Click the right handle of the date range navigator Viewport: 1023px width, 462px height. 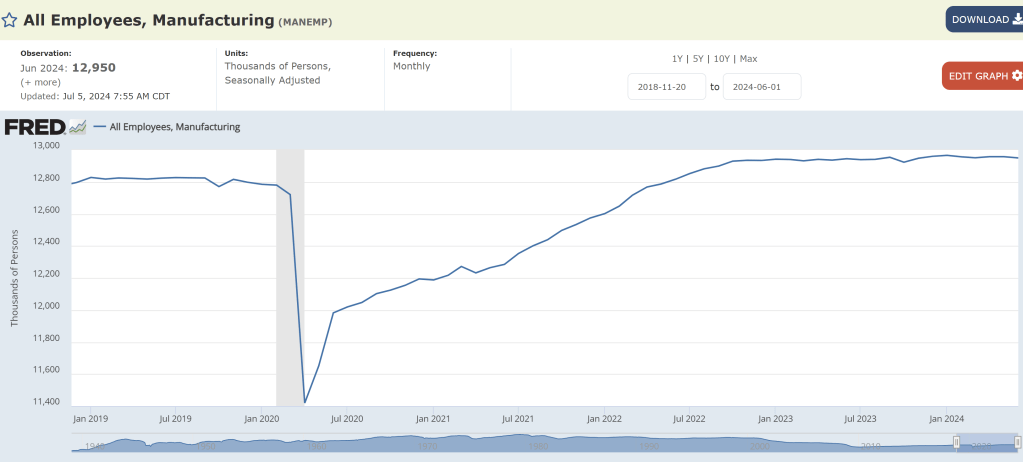pos(1019,442)
